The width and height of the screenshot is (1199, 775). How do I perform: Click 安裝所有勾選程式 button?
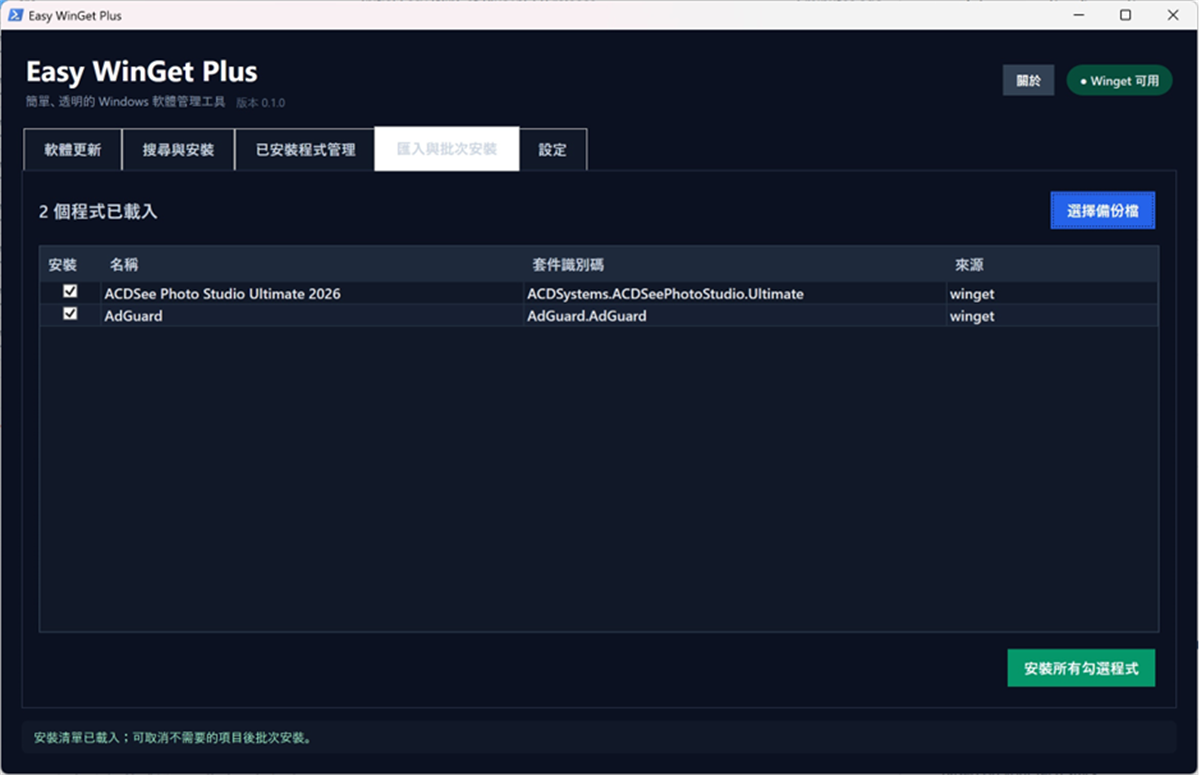[1080, 668]
